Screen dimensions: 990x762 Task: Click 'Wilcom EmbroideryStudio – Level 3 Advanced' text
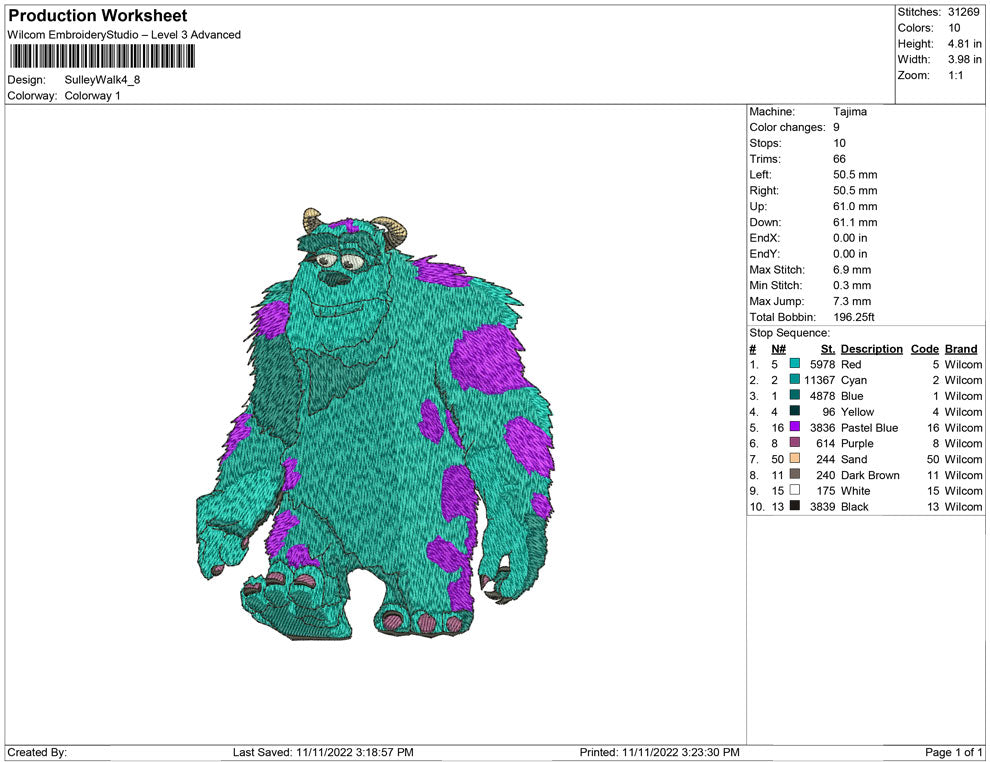(x=124, y=35)
